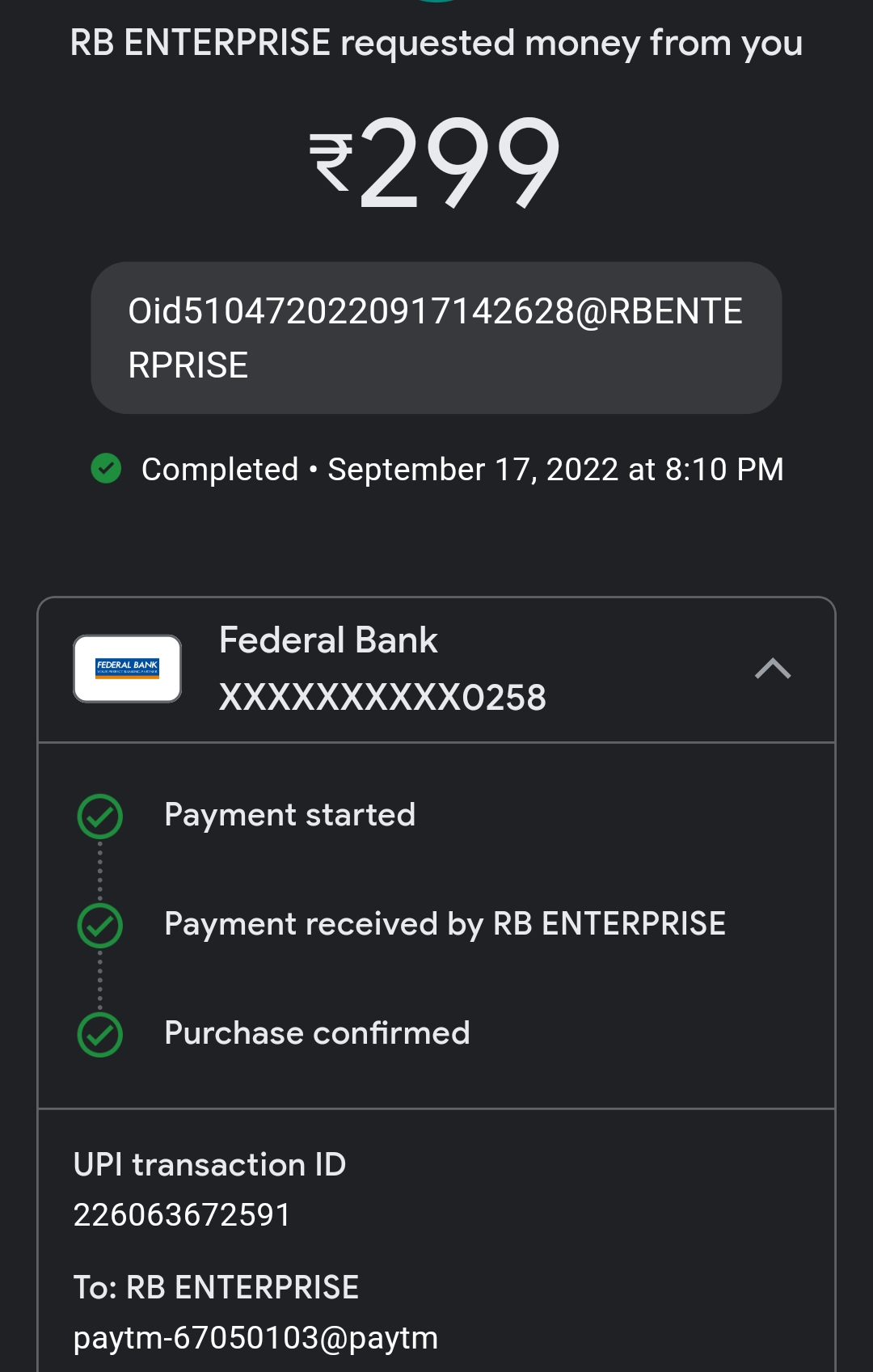Click the Federal Bank logo icon
The height and width of the screenshot is (1372, 873).
(127, 669)
